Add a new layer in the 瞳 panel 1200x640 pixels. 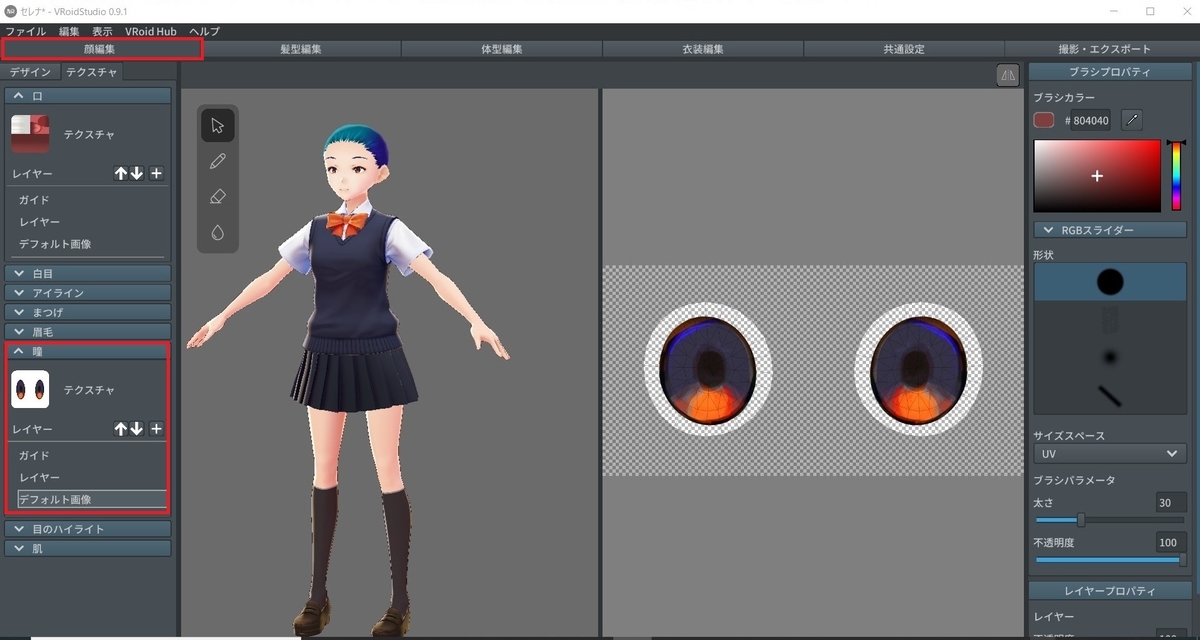click(x=156, y=429)
